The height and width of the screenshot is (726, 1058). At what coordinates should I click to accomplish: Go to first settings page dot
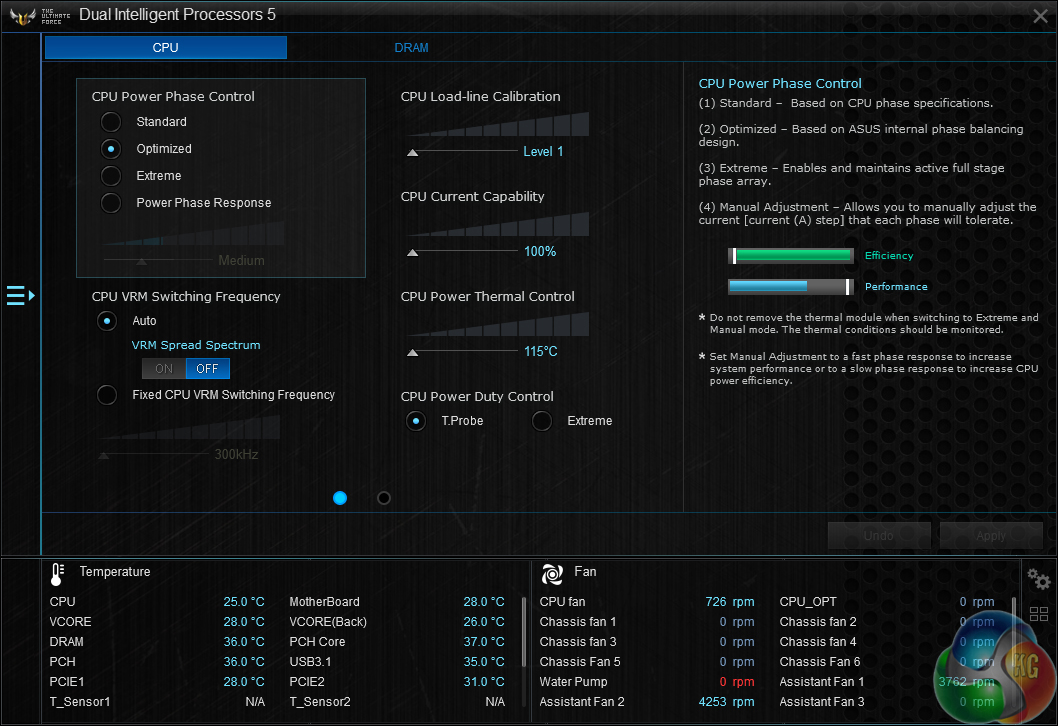click(340, 498)
